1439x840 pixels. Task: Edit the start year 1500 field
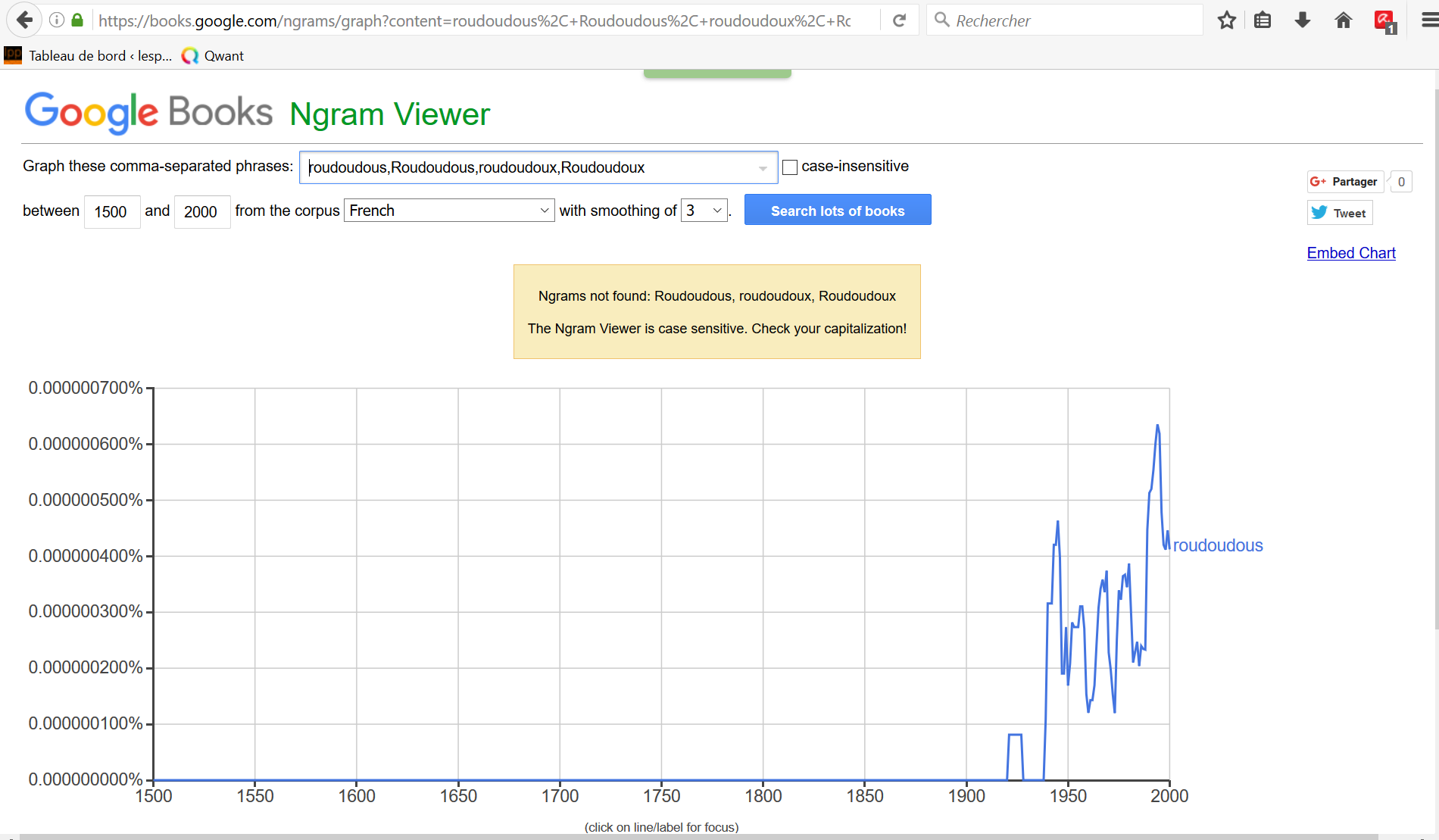[111, 211]
